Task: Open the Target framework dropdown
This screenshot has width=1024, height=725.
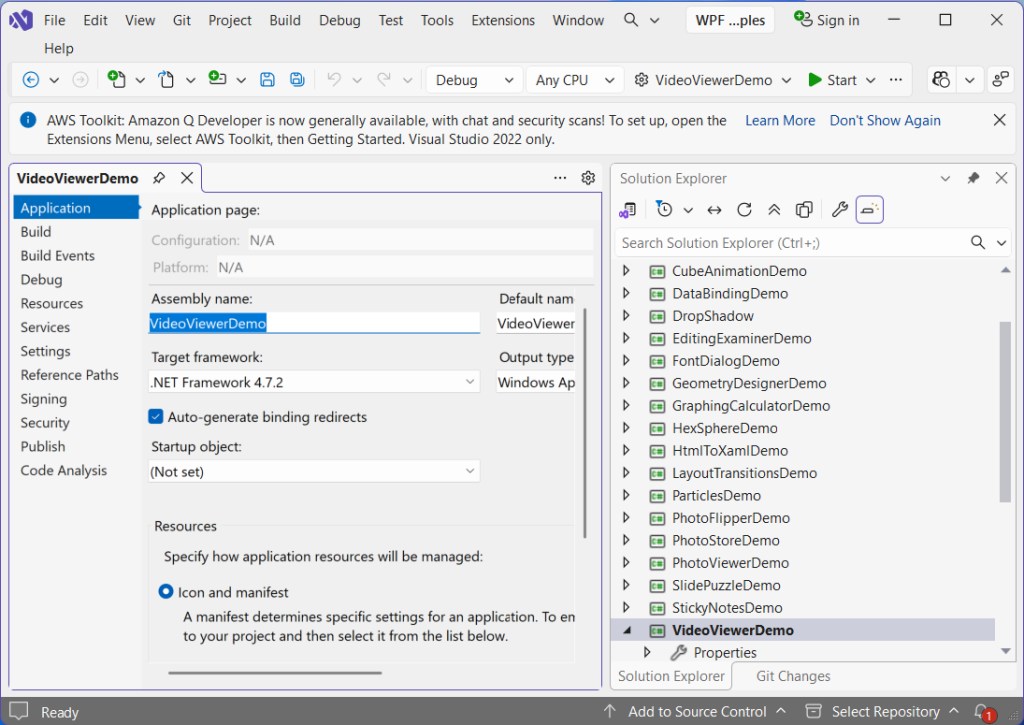Action: tap(469, 381)
